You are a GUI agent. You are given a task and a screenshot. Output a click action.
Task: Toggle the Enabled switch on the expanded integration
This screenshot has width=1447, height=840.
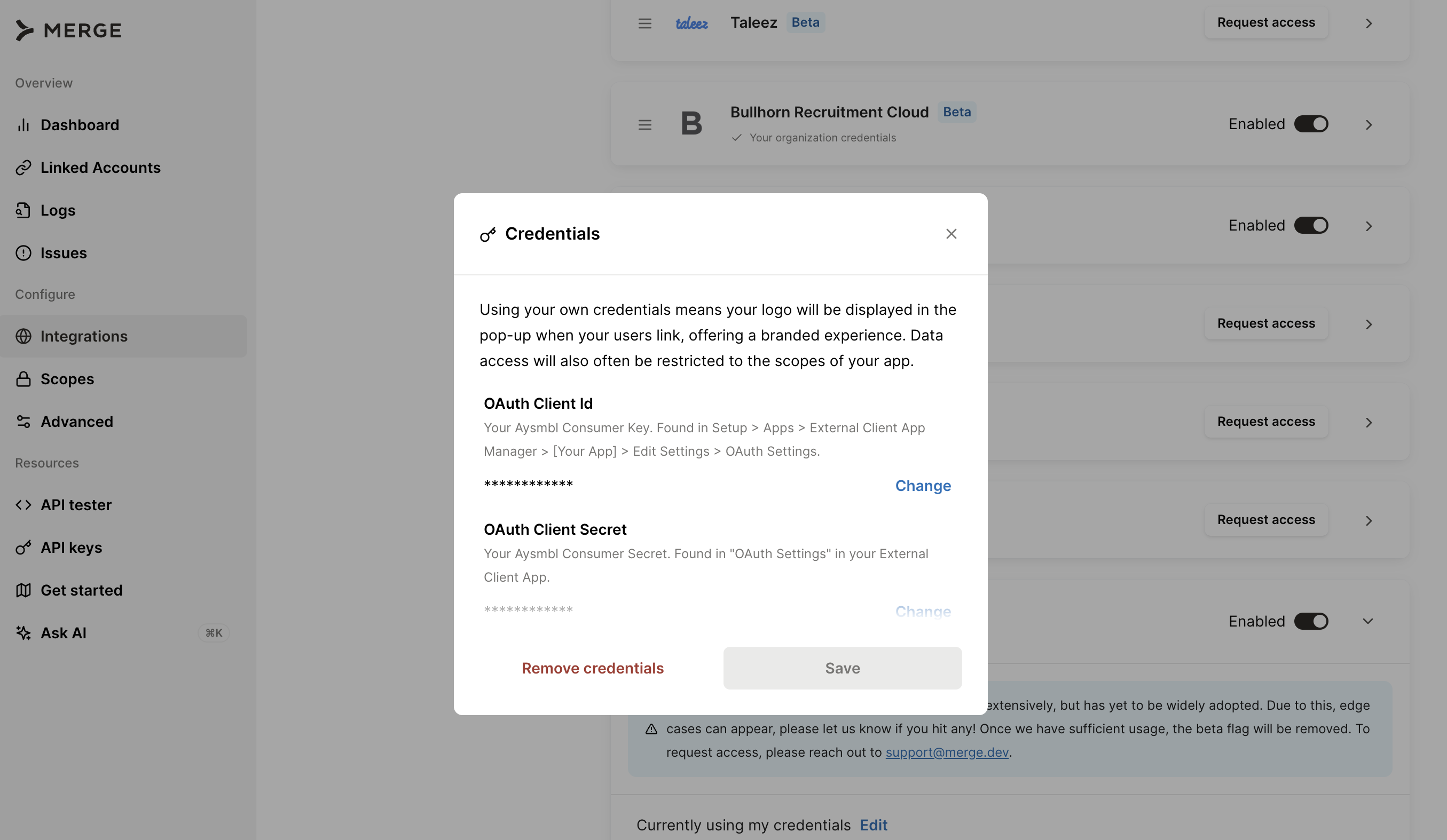pos(1311,621)
